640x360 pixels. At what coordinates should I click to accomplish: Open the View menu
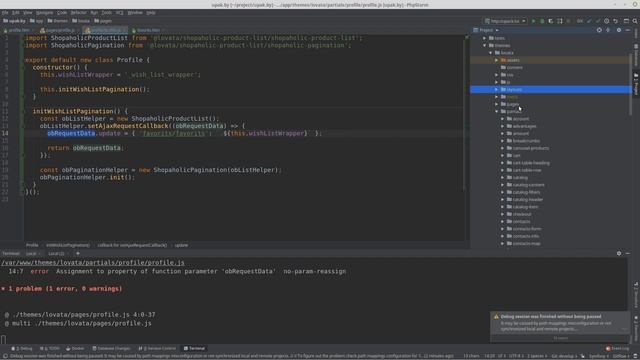point(27,13)
